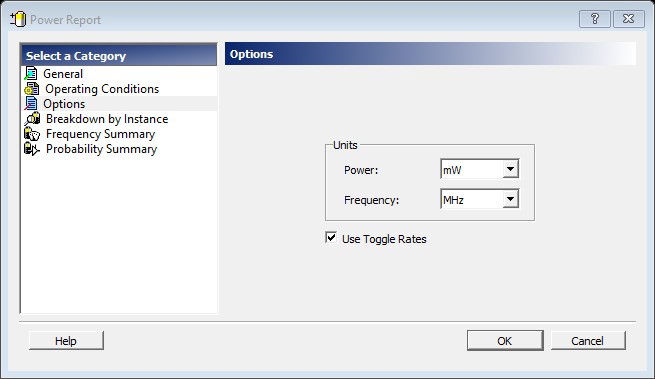Click the Probability Summary icon
The image size is (655, 379).
click(32, 149)
